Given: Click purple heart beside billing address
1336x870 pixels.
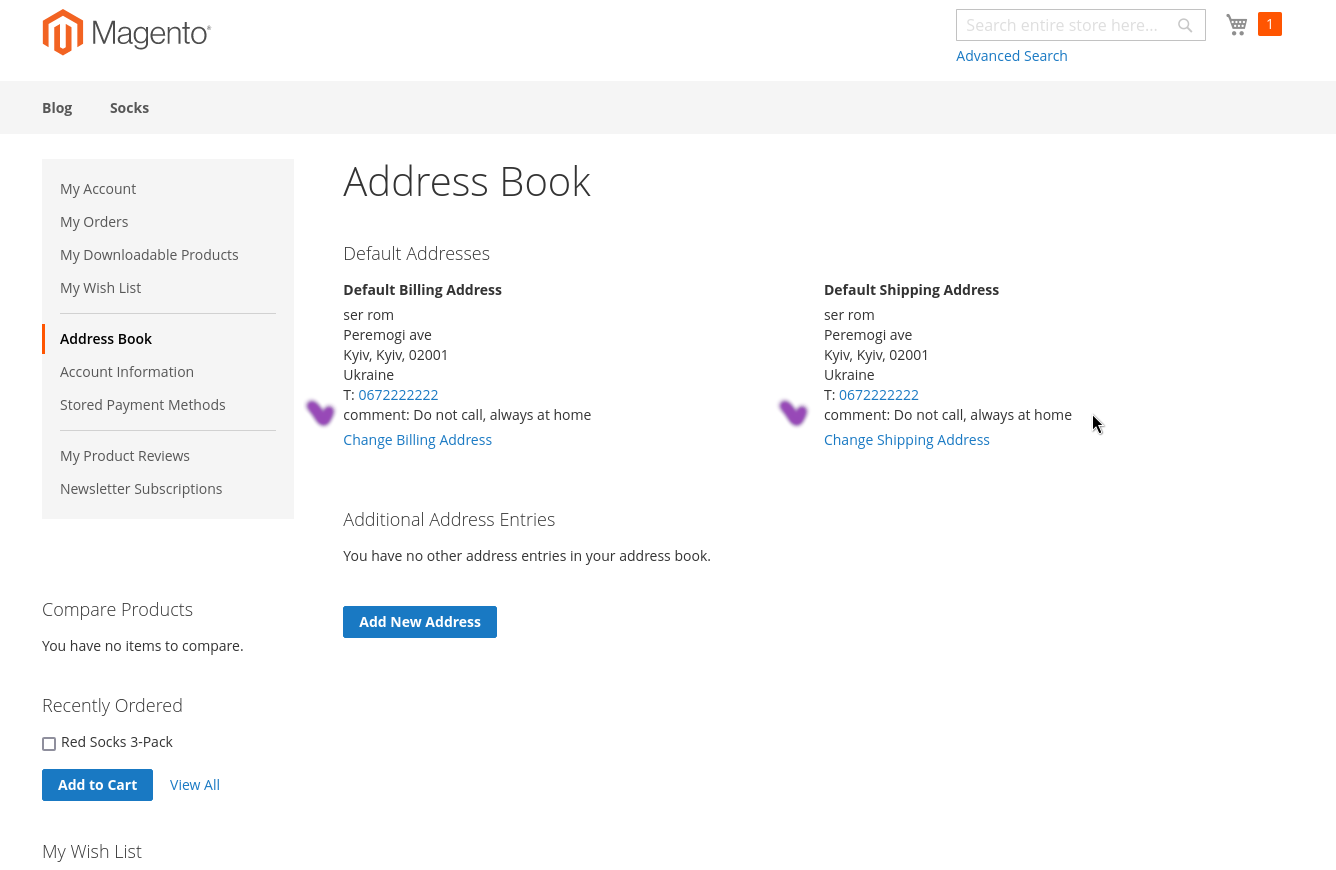Looking at the screenshot, I should [x=320, y=413].
